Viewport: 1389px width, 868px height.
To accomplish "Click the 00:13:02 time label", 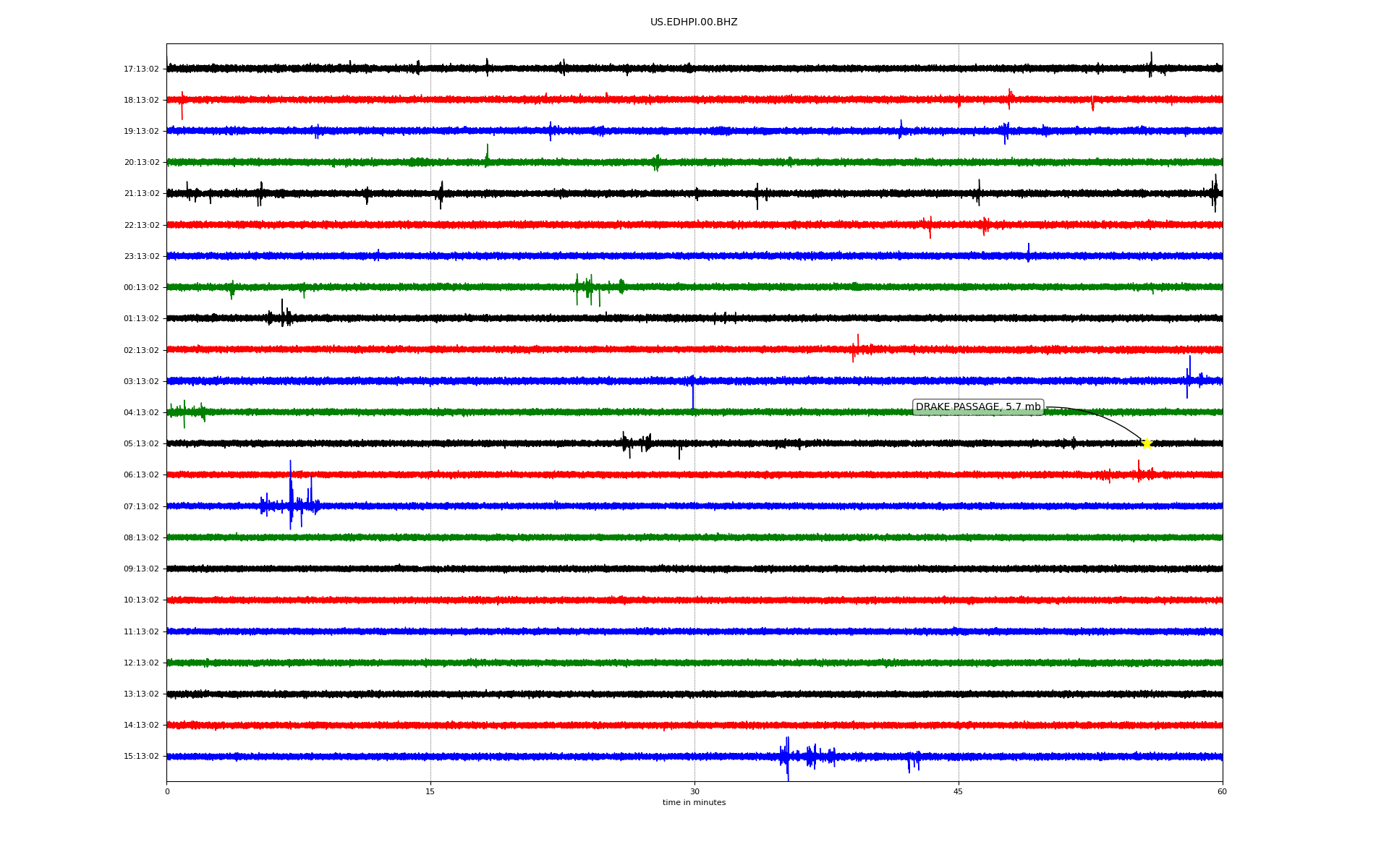I will coord(141,288).
